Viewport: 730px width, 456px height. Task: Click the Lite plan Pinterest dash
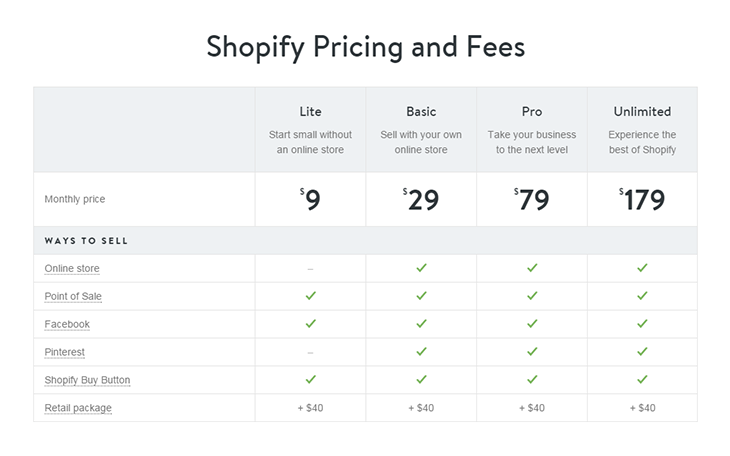[310, 353]
